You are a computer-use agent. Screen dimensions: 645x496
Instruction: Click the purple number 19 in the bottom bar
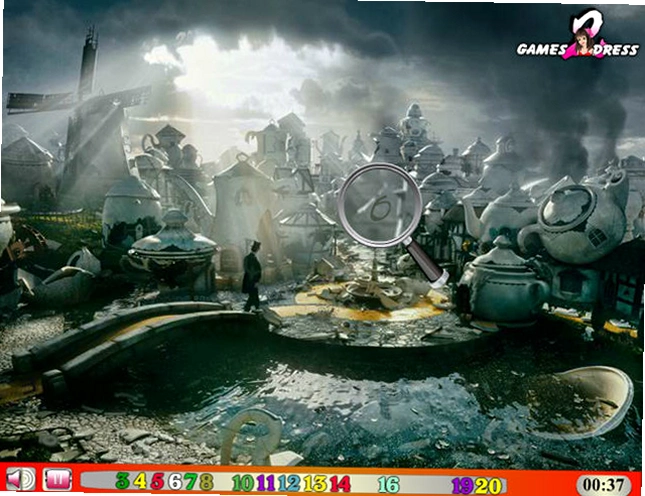(463, 486)
